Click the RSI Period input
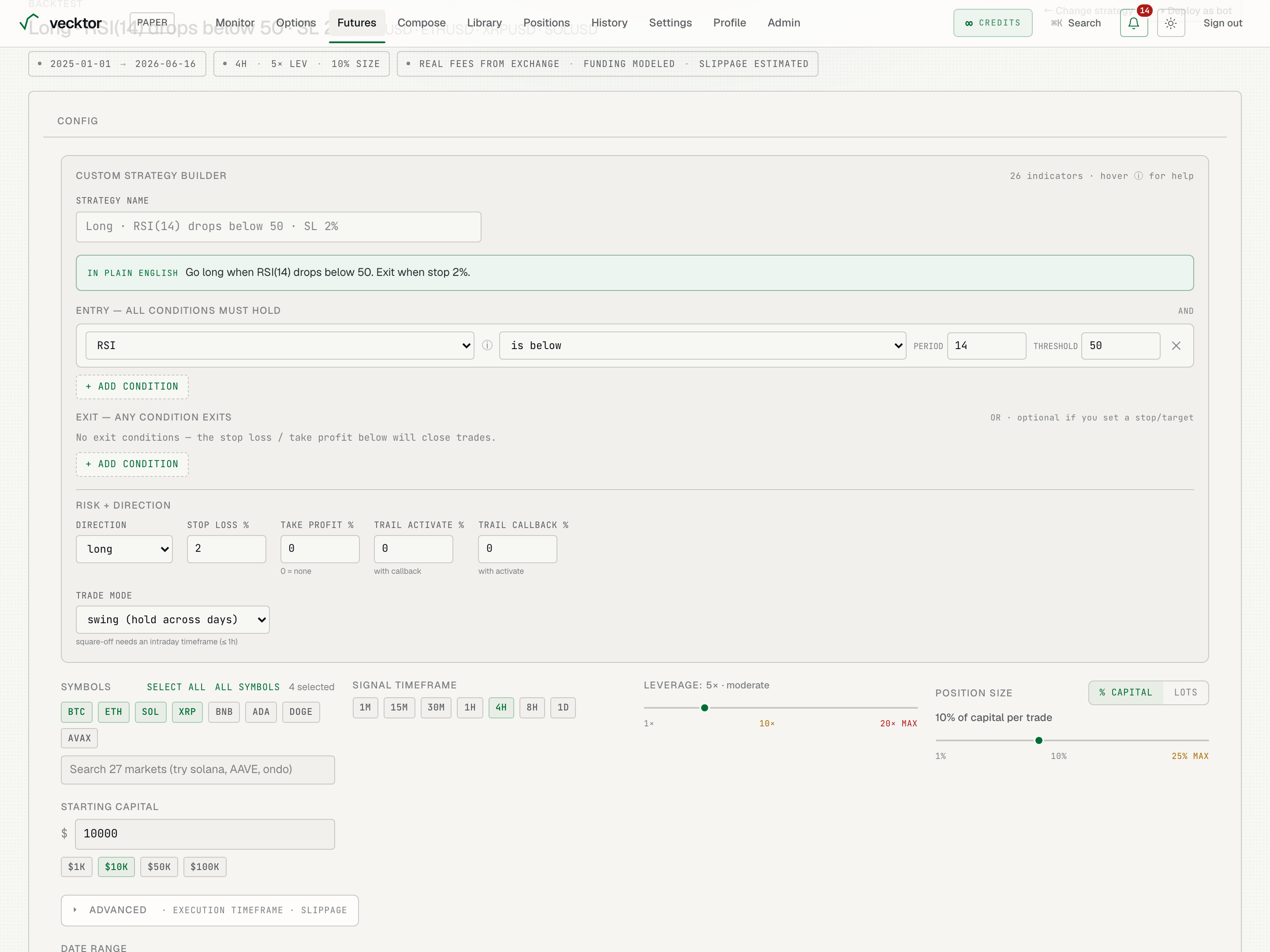 point(986,346)
